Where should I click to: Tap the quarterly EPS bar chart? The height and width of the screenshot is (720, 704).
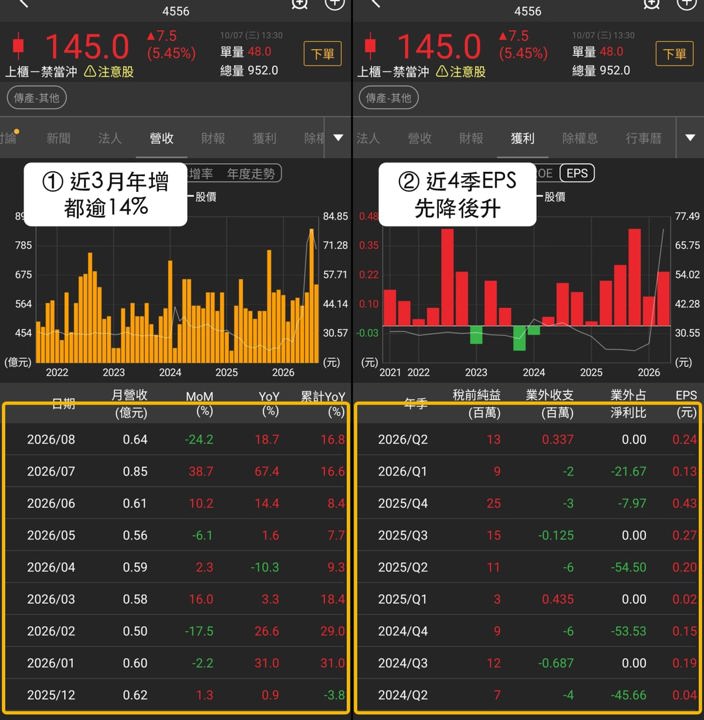pyautogui.click(x=527, y=289)
